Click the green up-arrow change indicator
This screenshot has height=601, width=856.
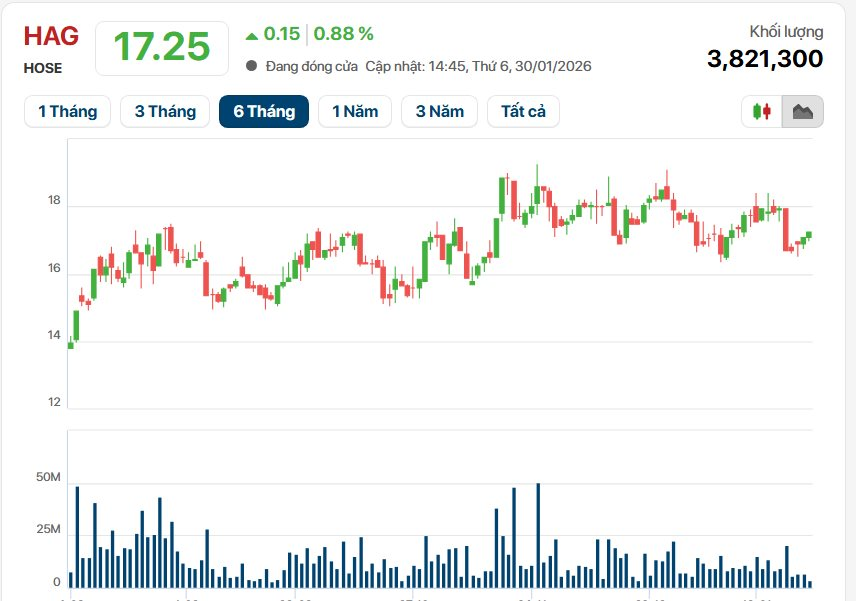point(251,35)
